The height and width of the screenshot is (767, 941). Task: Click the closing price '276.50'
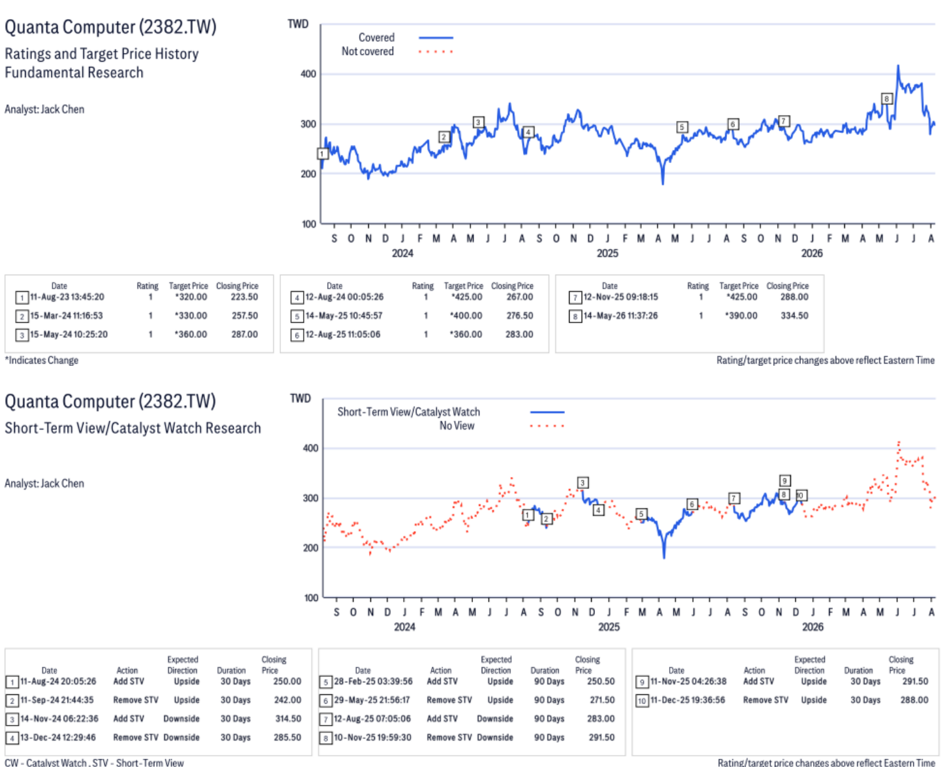(520, 316)
